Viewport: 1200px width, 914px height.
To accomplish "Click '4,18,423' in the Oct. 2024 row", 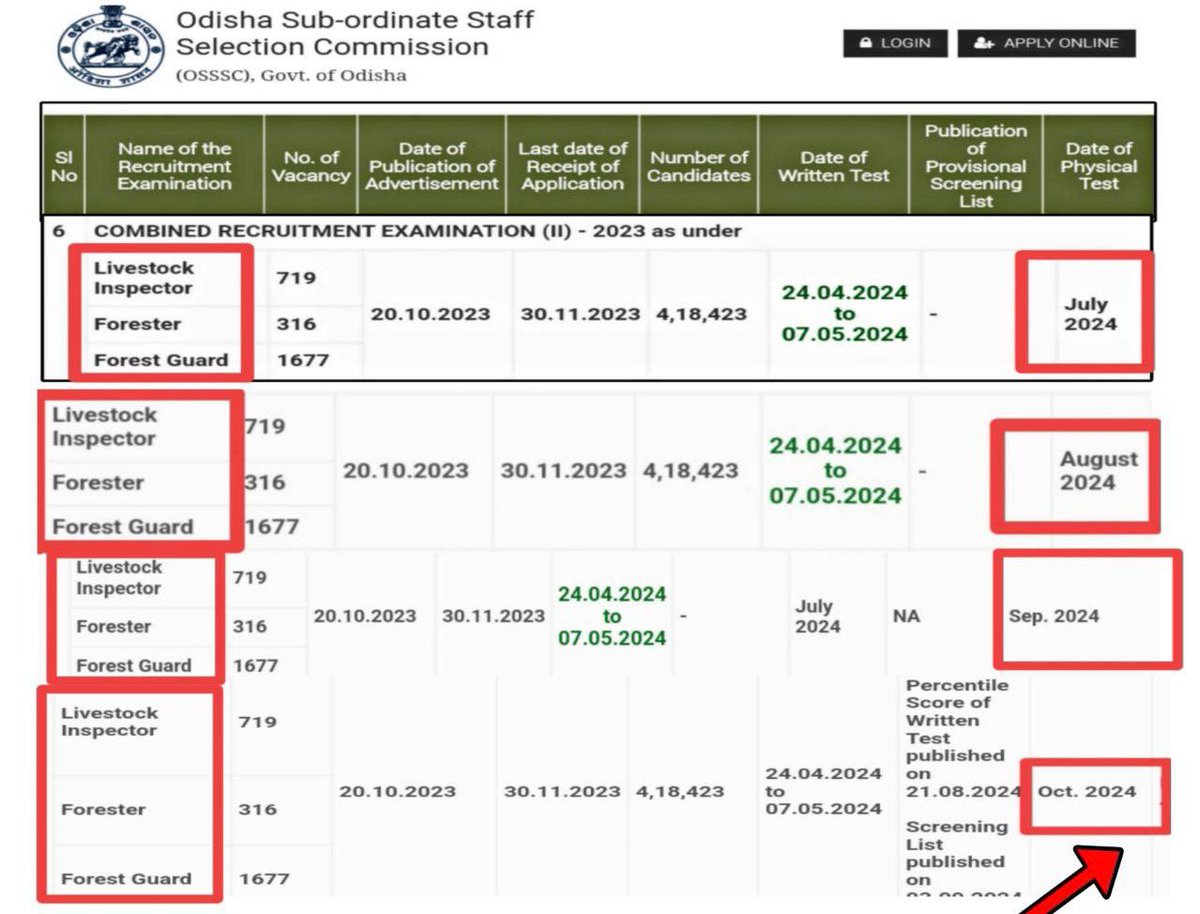I will pos(680,791).
